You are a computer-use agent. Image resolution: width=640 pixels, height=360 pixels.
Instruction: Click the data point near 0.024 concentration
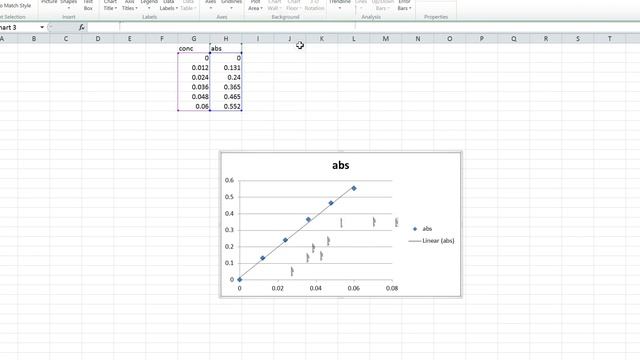(x=285, y=240)
